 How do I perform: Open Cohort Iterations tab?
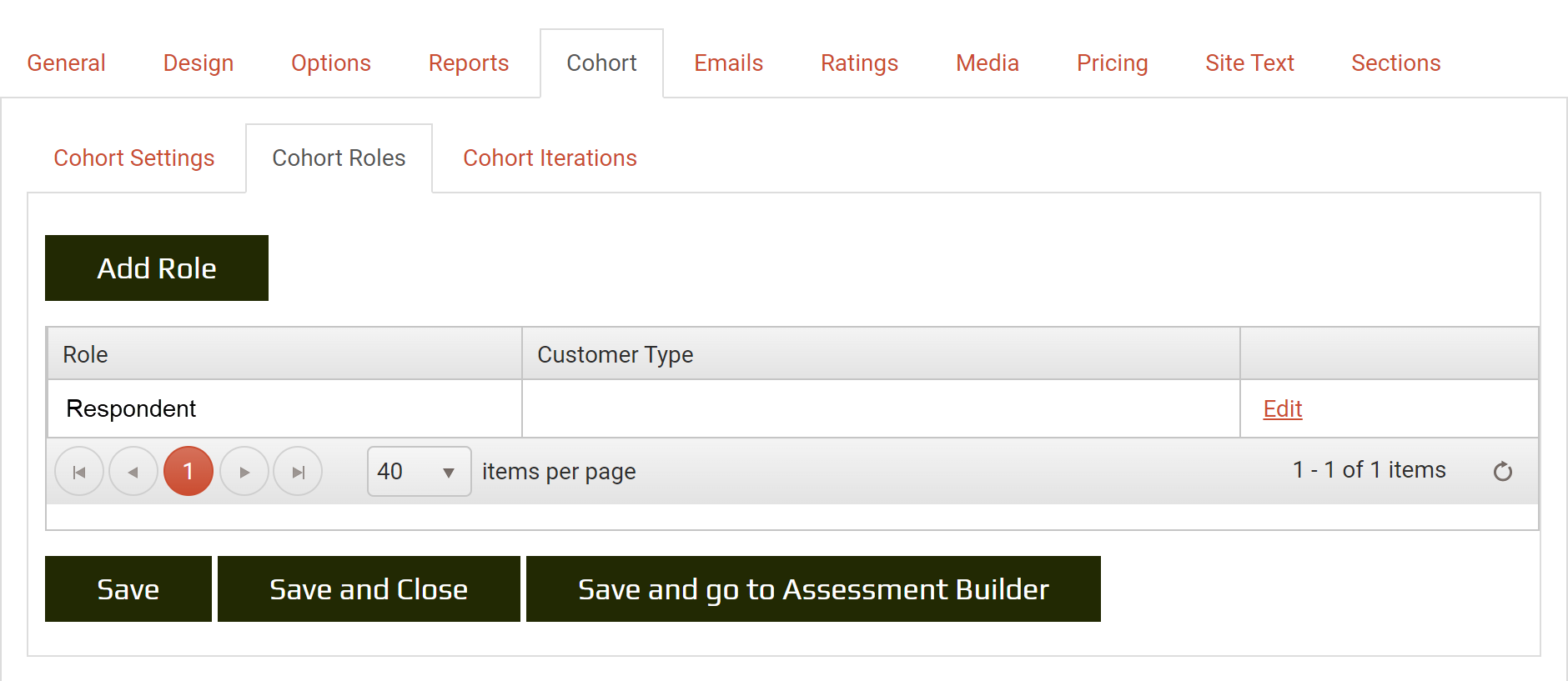(550, 158)
